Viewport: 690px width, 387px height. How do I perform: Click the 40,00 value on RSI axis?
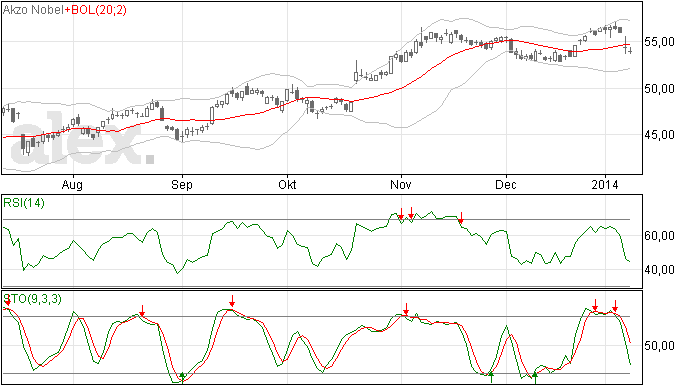point(659,269)
